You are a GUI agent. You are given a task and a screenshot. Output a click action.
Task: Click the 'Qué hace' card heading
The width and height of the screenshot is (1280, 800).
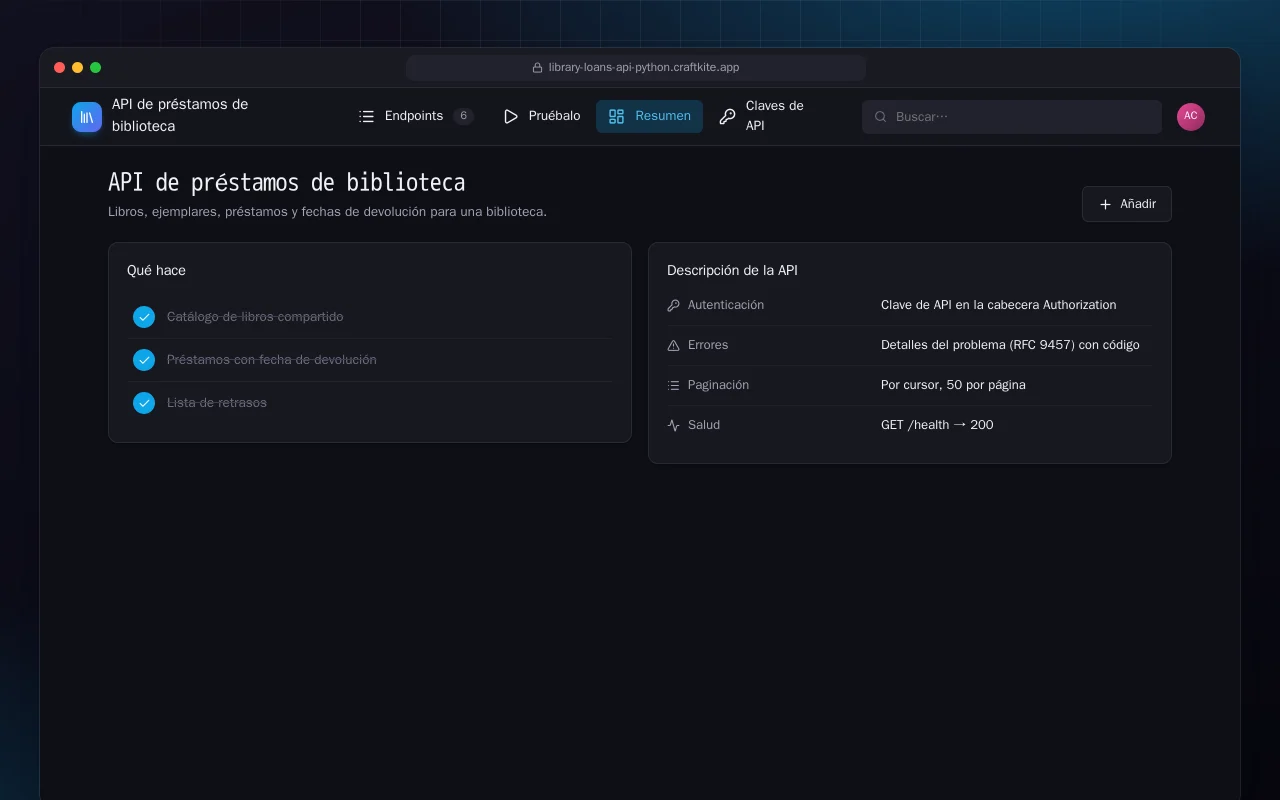(156, 271)
